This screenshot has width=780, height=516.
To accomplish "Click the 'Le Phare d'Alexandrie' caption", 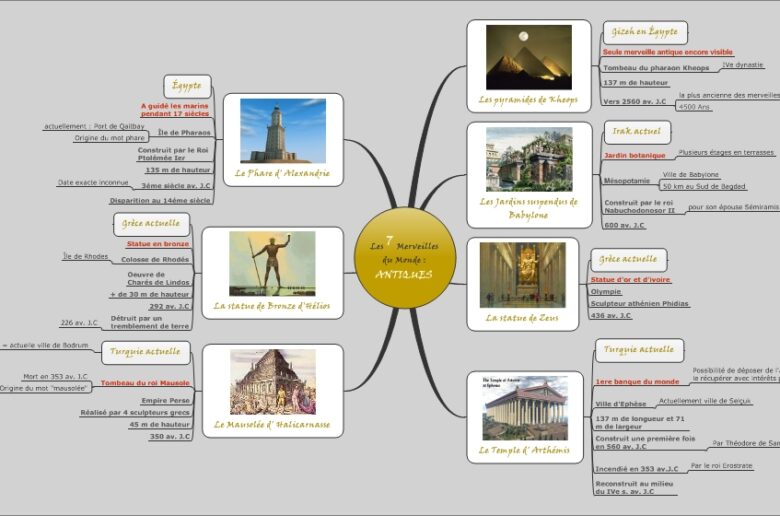I will point(282,174).
